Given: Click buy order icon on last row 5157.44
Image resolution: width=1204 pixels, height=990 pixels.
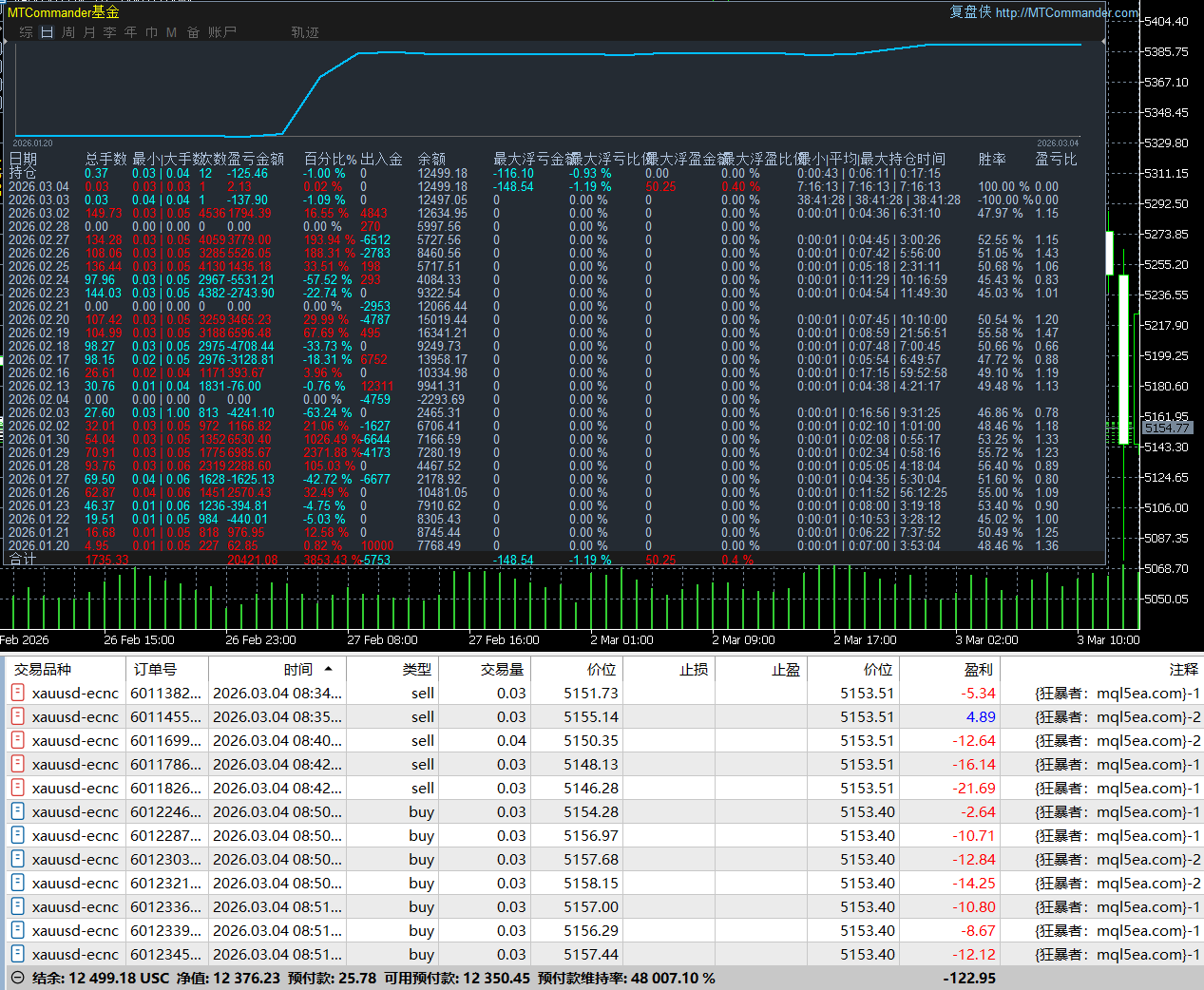Looking at the screenshot, I should tap(17, 954).
